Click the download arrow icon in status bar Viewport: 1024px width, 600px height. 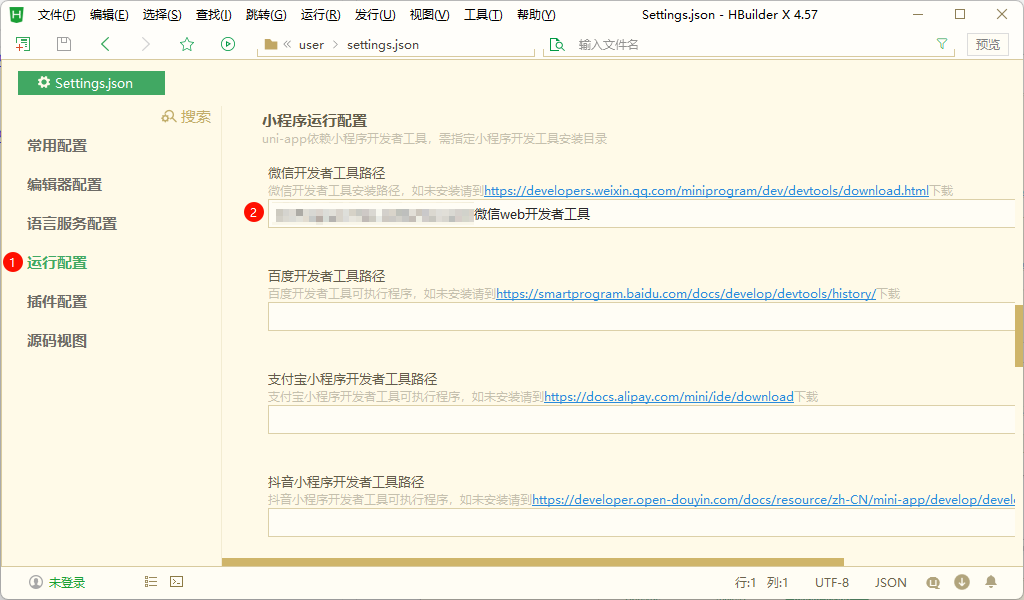[962, 581]
